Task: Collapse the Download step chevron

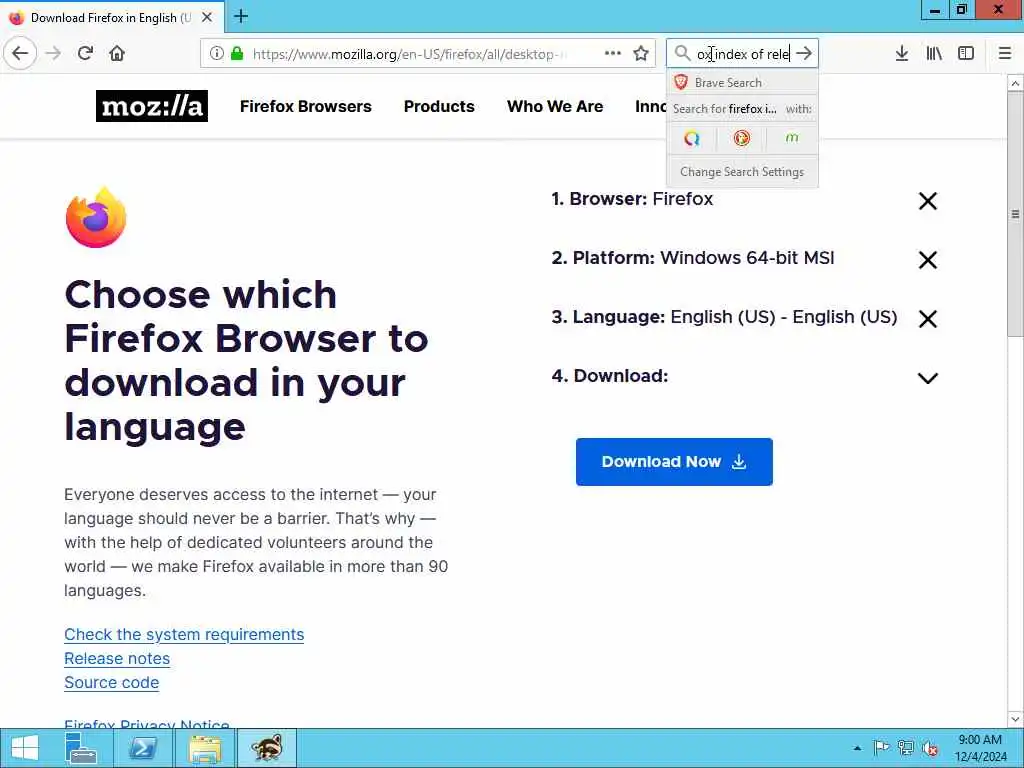Action: coord(928,377)
